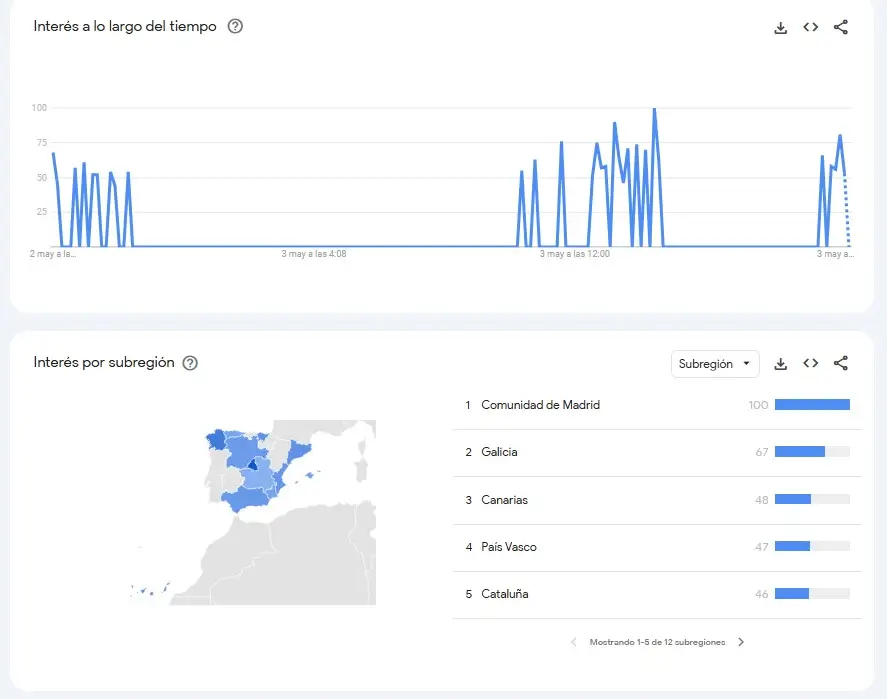This screenshot has height=699, width=887.
Task: Go to next page of subregions
Action: (x=741, y=642)
